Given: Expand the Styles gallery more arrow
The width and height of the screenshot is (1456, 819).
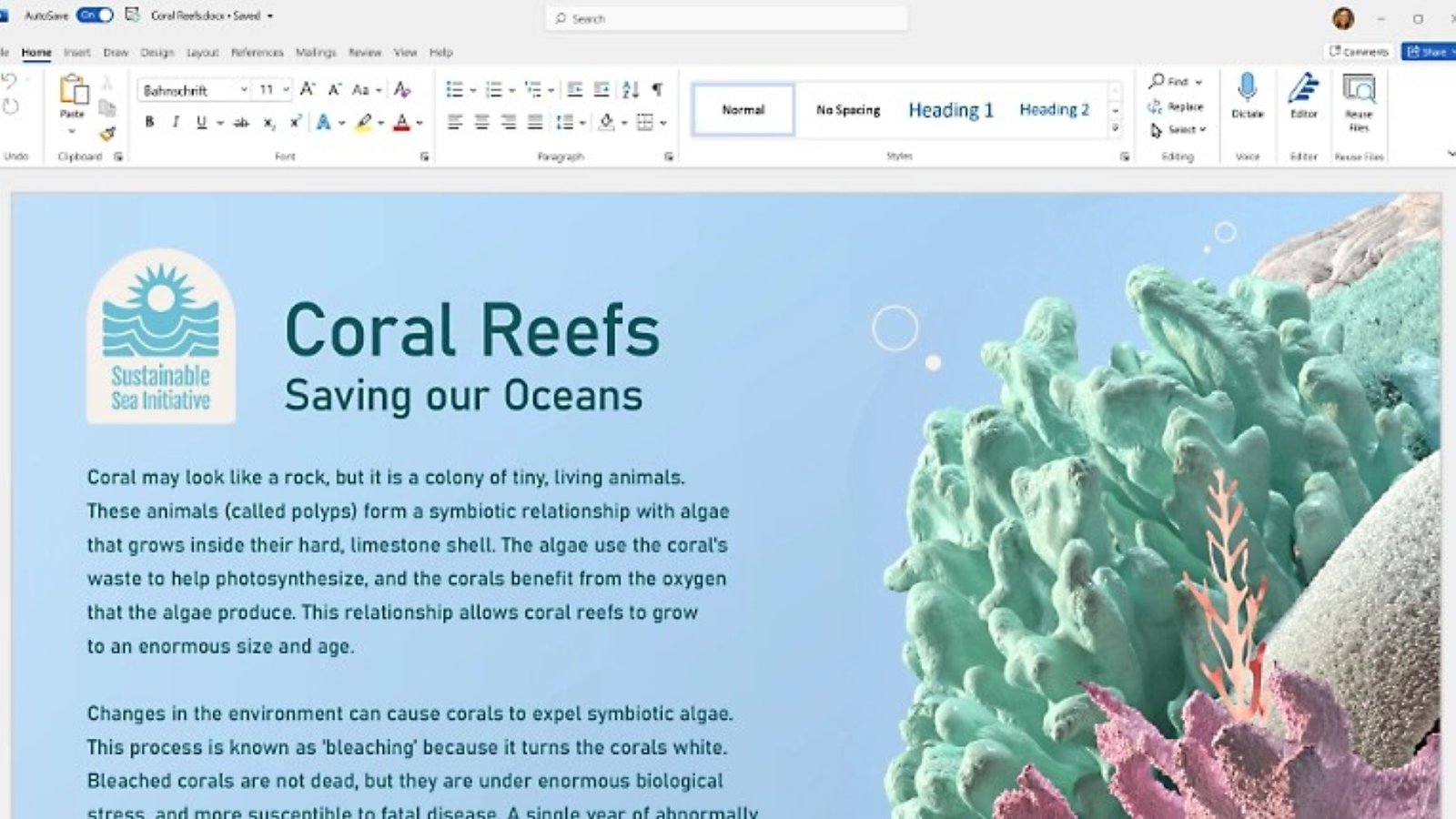Looking at the screenshot, I should pyautogui.click(x=1116, y=129).
